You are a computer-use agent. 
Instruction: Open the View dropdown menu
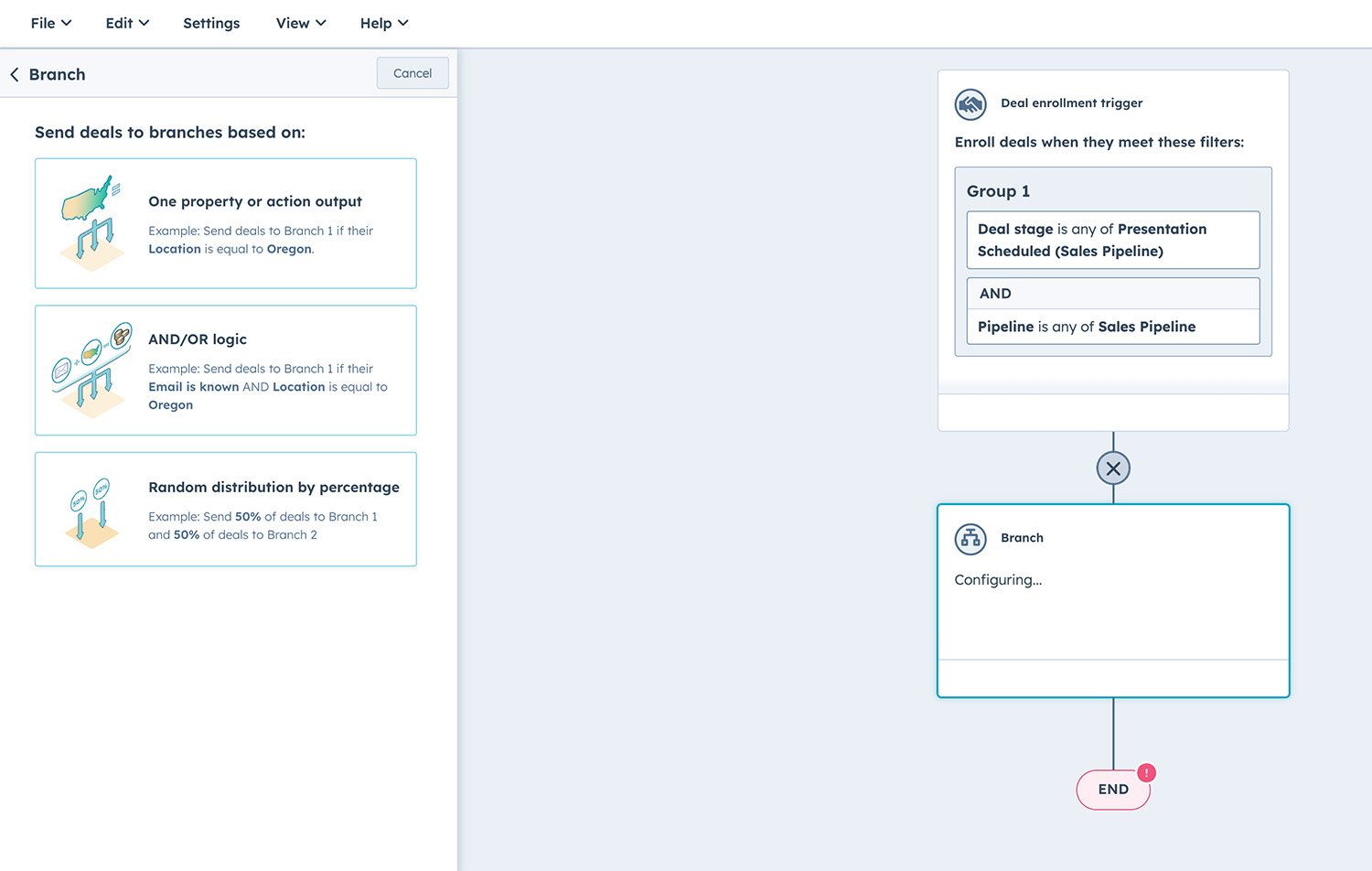coord(301,23)
